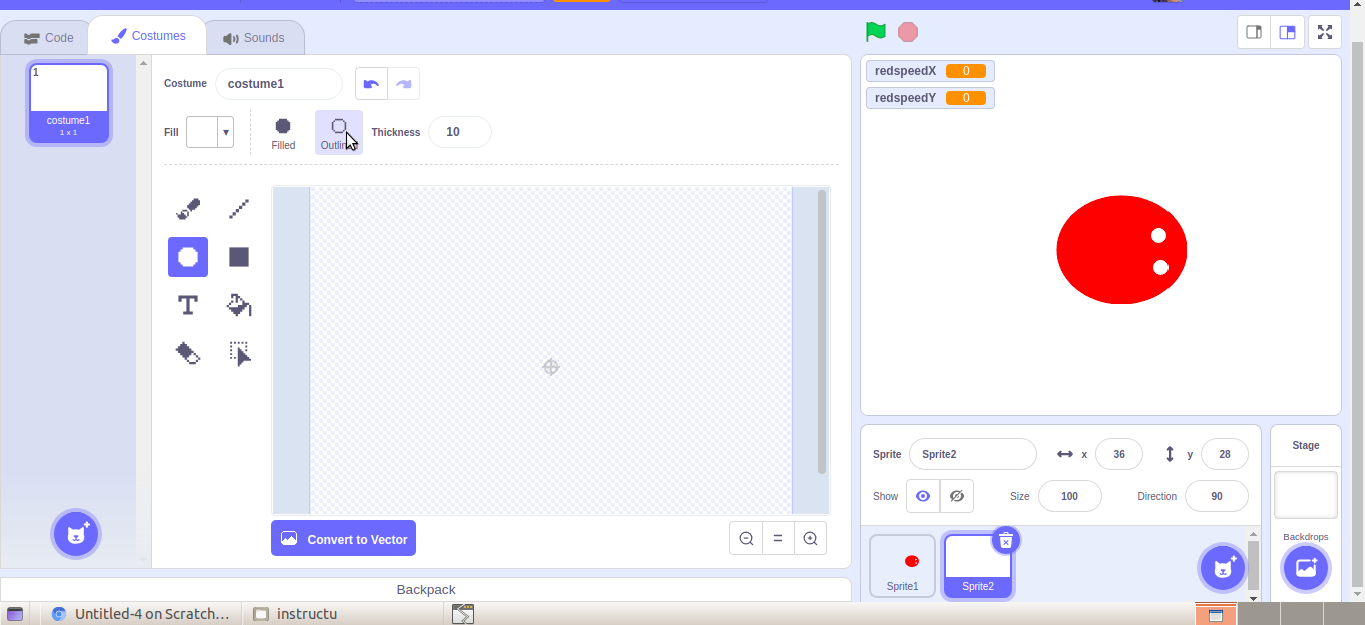This screenshot has width=1365, height=625.
Task: Select the Line tool
Action: [x=238, y=208]
